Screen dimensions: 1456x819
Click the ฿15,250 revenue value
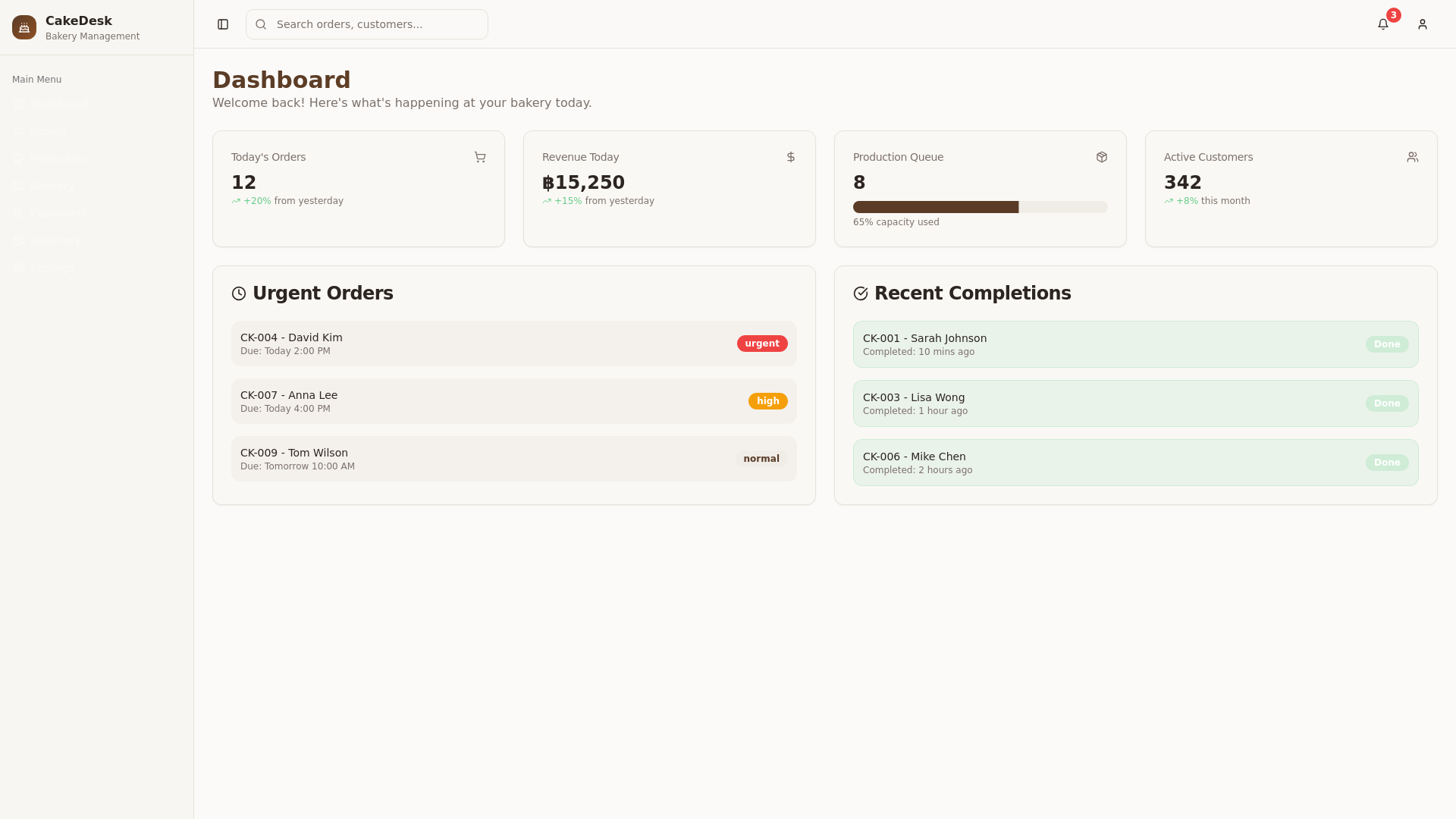583,183
